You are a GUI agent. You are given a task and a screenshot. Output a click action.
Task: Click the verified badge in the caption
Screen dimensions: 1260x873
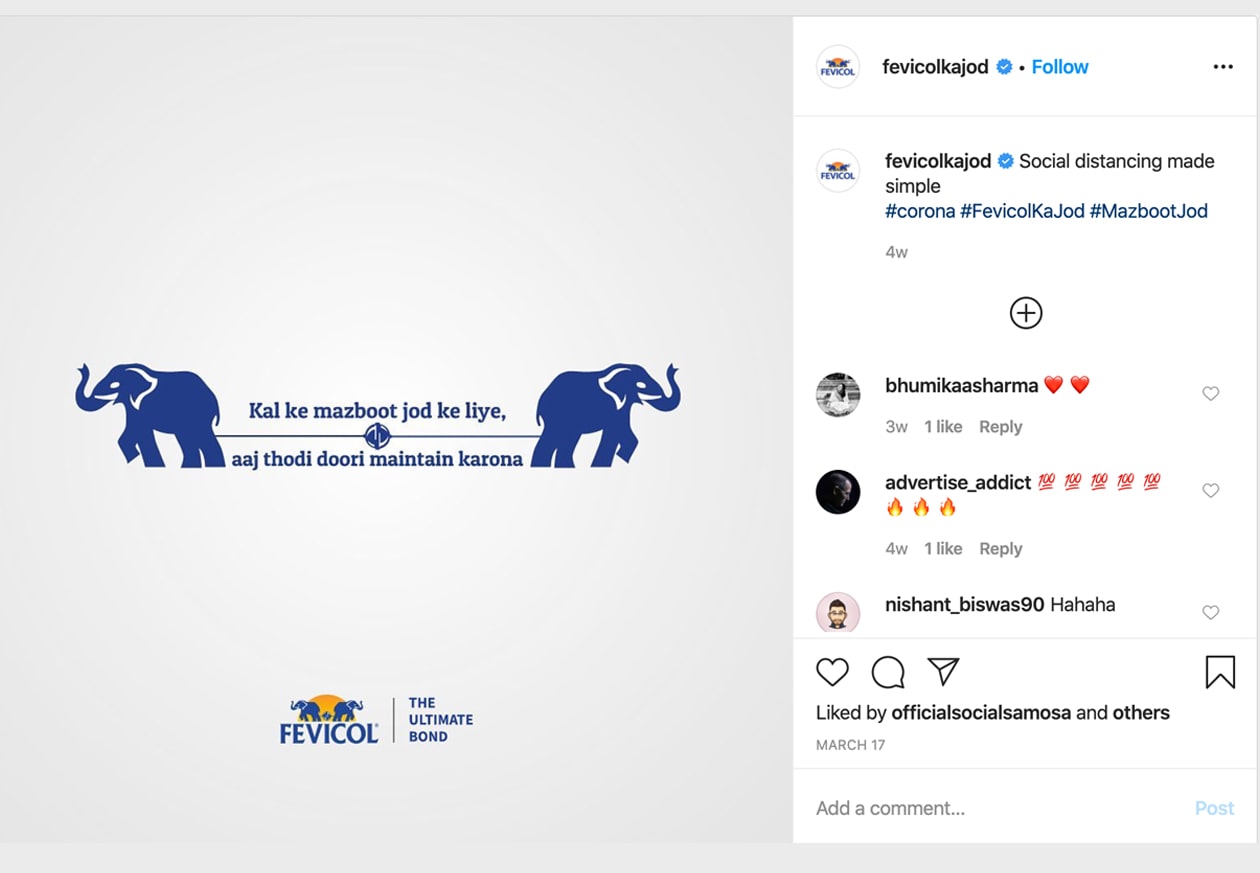tap(1006, 161)
